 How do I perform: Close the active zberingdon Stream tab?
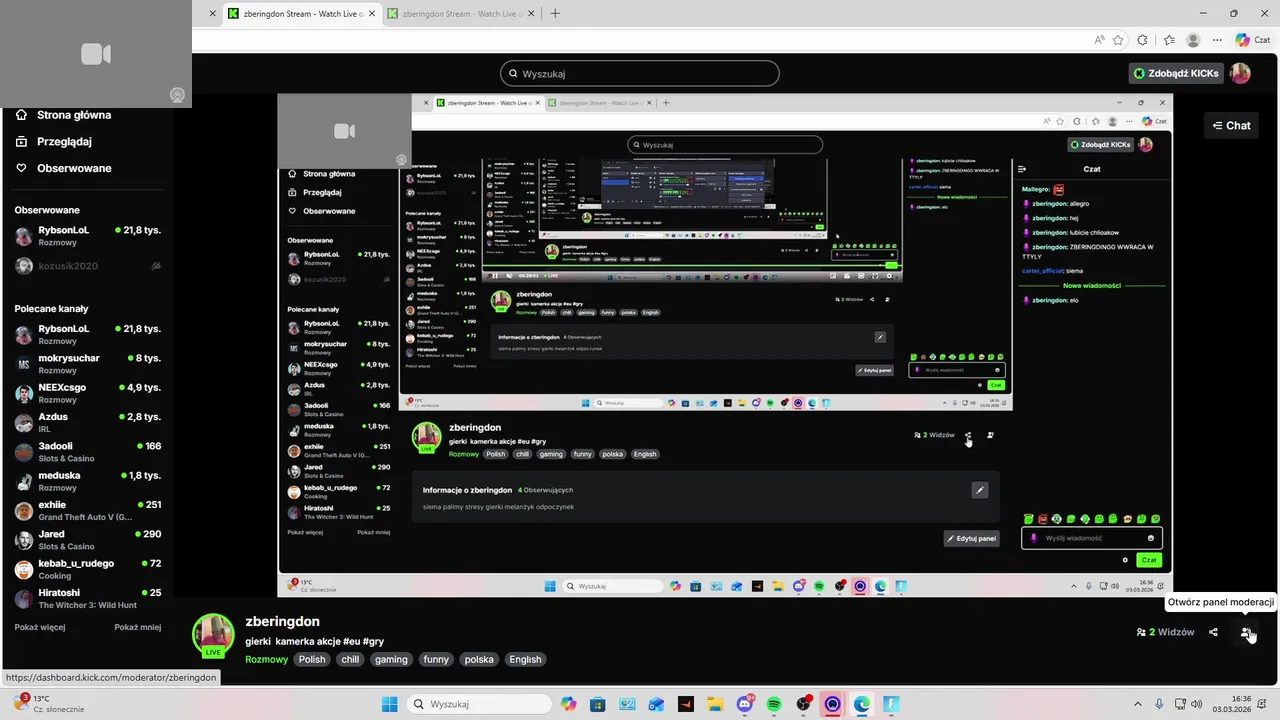(x=371, y=14)
